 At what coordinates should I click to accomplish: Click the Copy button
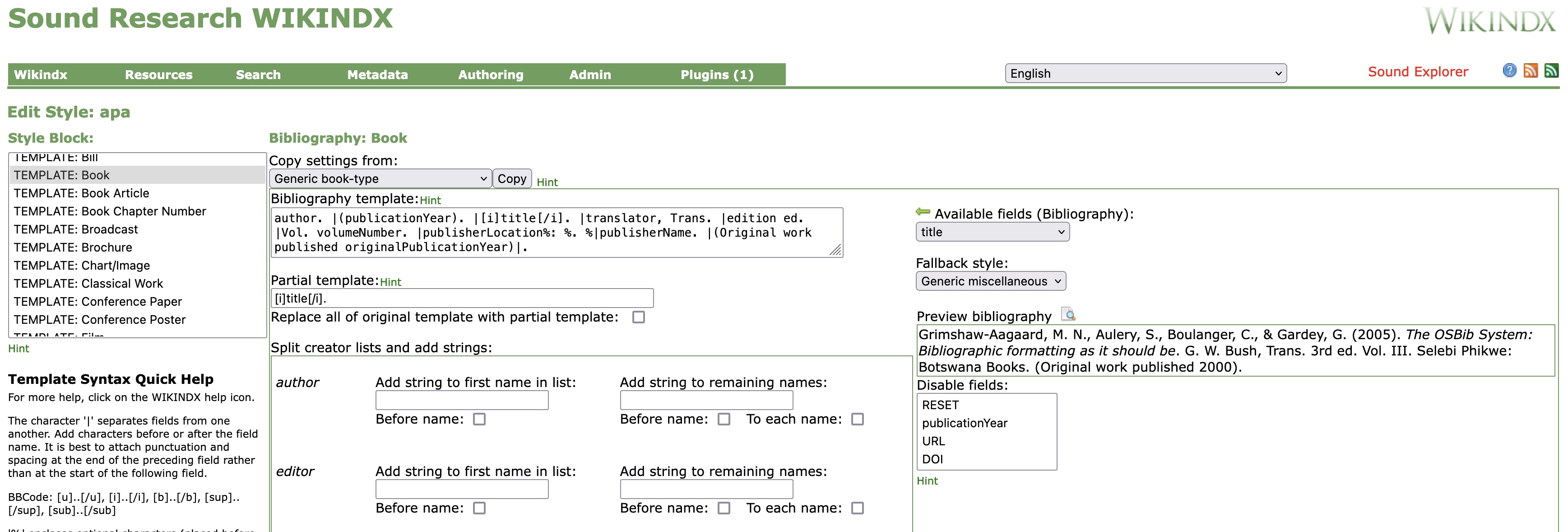tap(511, 178)
